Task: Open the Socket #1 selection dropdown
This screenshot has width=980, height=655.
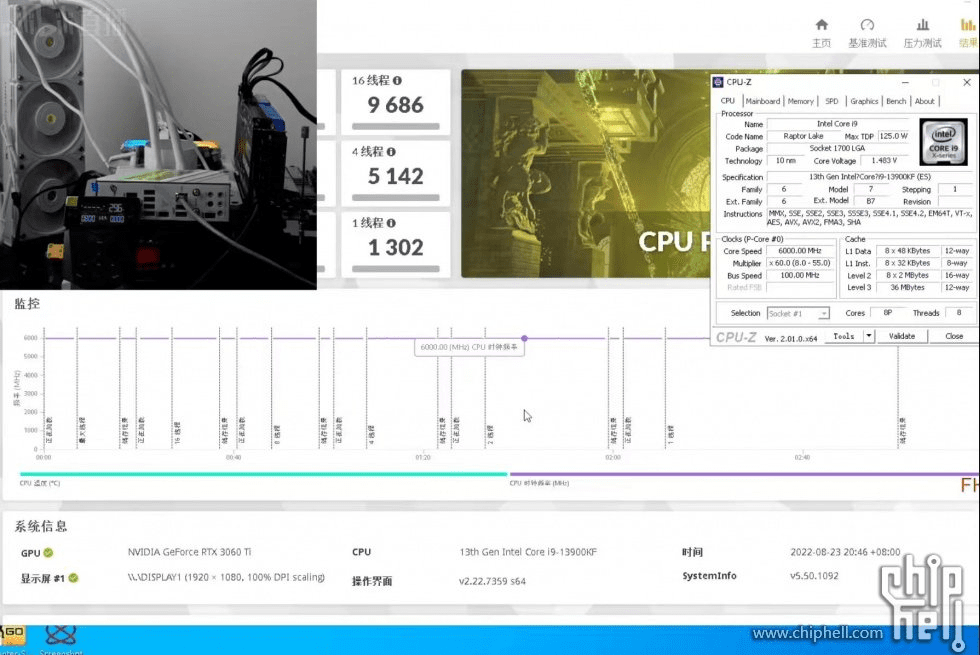Action: click(x=798, y=313)
